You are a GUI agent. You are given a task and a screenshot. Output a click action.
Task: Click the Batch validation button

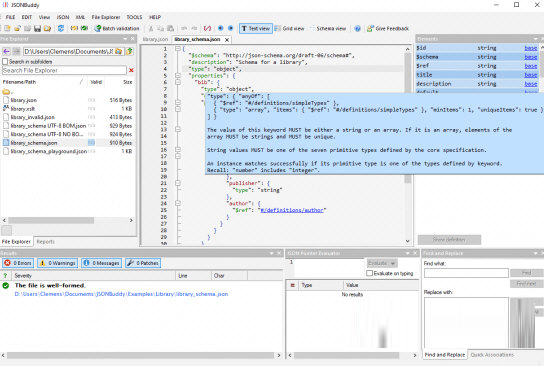click(117, 28)
